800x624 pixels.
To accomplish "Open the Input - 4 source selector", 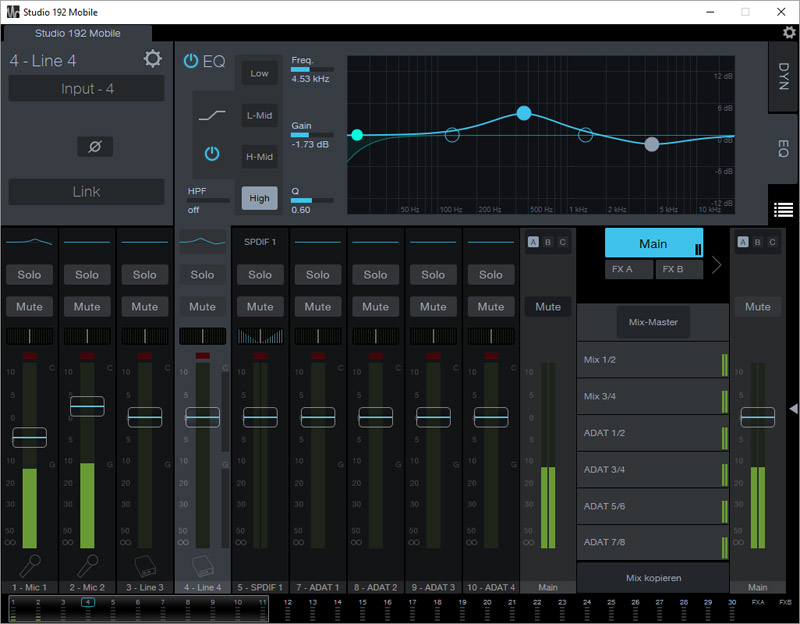I will point(87,89).
